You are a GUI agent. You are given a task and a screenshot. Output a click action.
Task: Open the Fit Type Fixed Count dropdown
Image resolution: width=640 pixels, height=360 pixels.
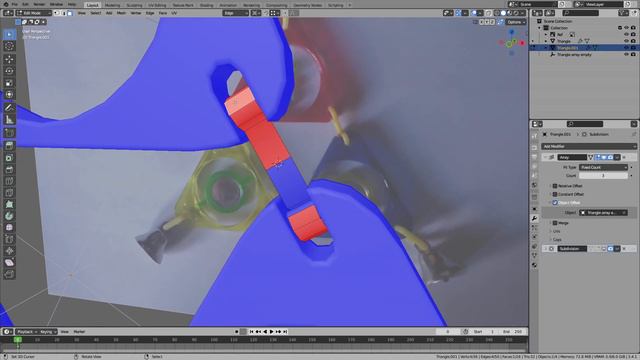click(x=603, y=167)
